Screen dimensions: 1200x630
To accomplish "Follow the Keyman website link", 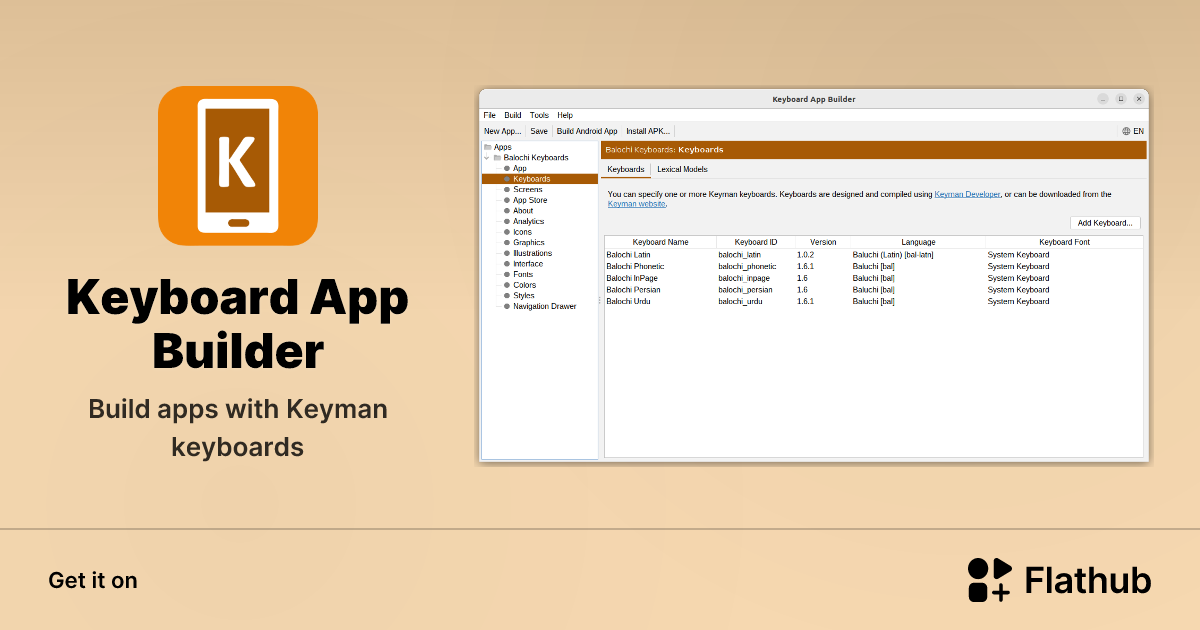I will [636, 203].
